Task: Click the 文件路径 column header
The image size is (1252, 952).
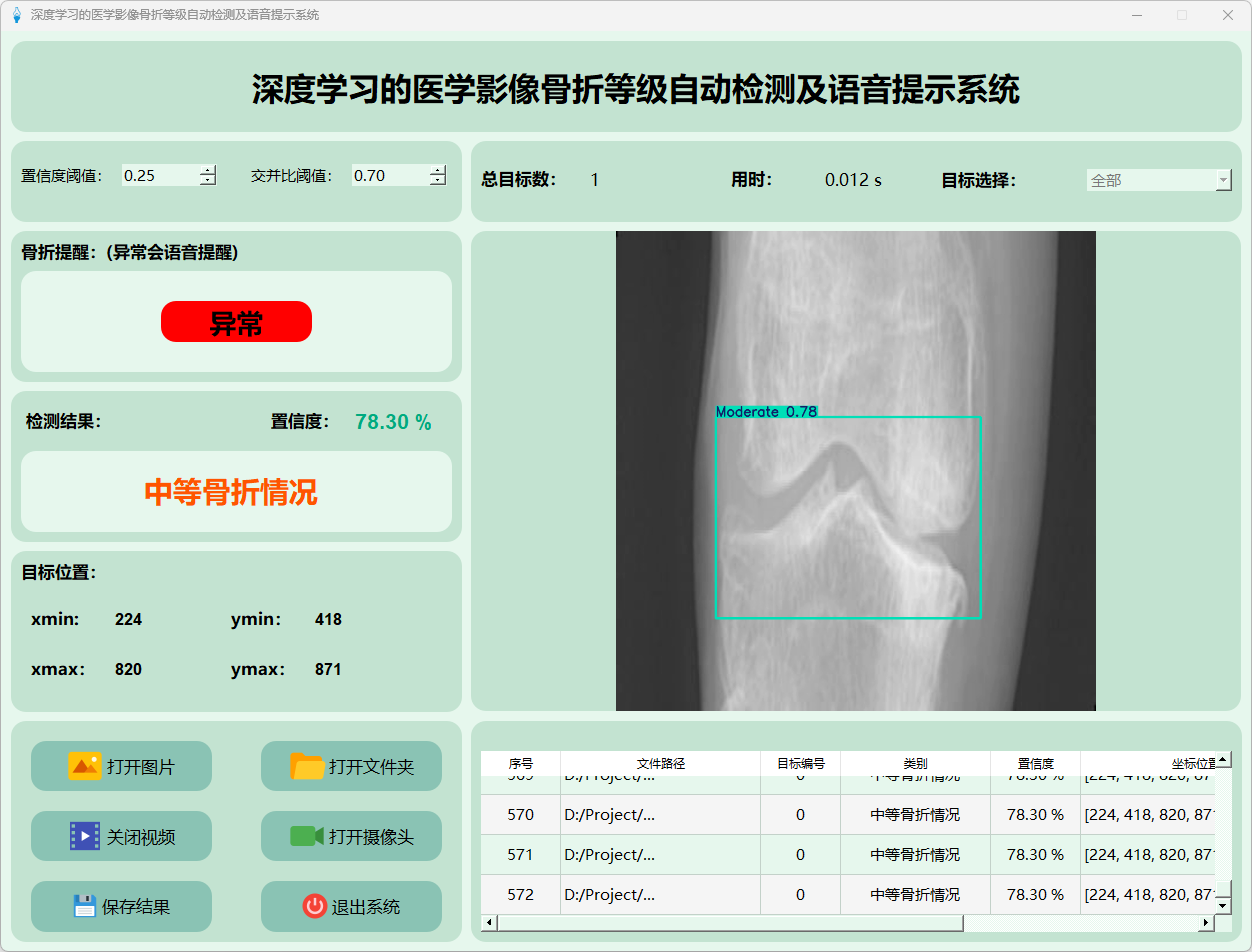Action: [x=661, y=763]
